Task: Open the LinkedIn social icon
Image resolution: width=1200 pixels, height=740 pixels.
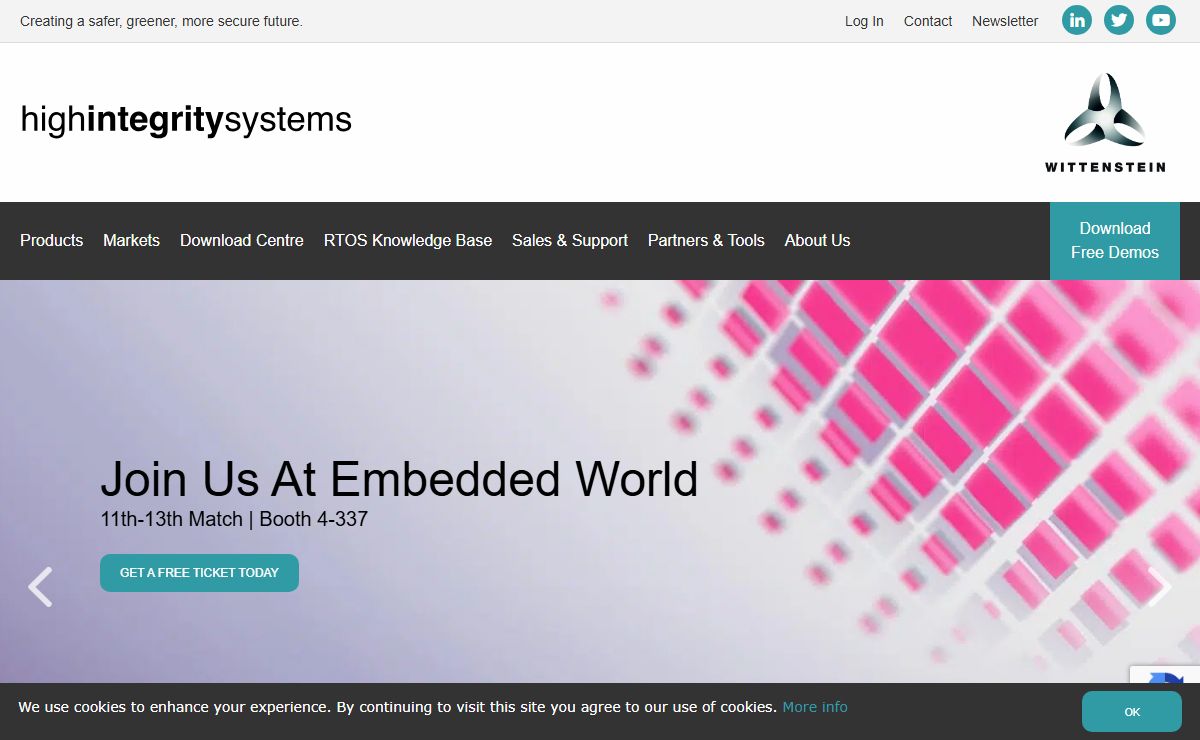Action: pyautogui.click(x=1077, y=20)
